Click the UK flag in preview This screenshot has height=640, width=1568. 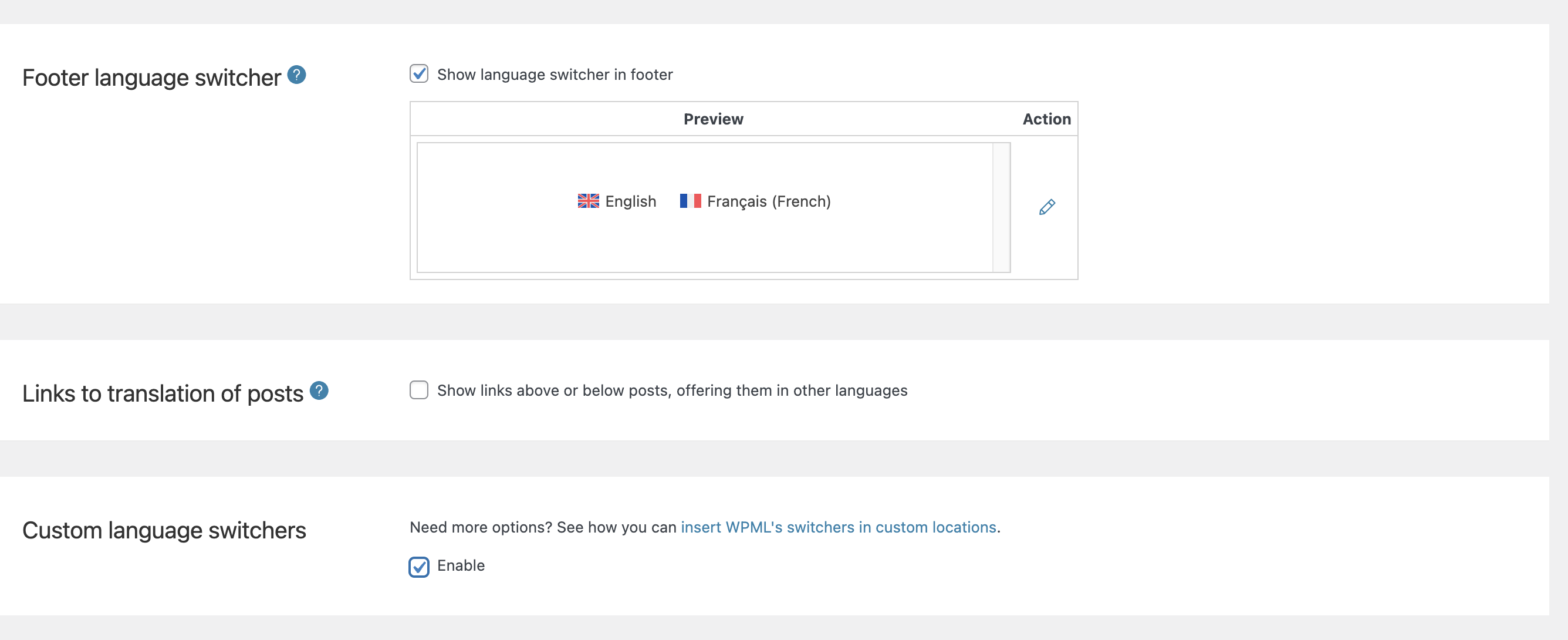(588, 201)
